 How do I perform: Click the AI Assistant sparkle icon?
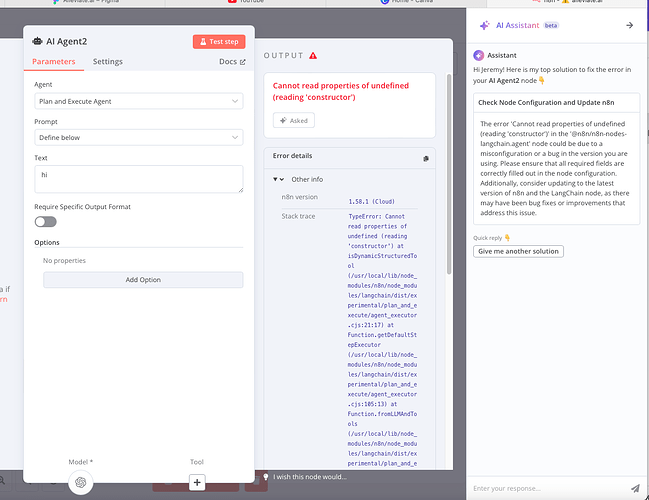(484, 25)
